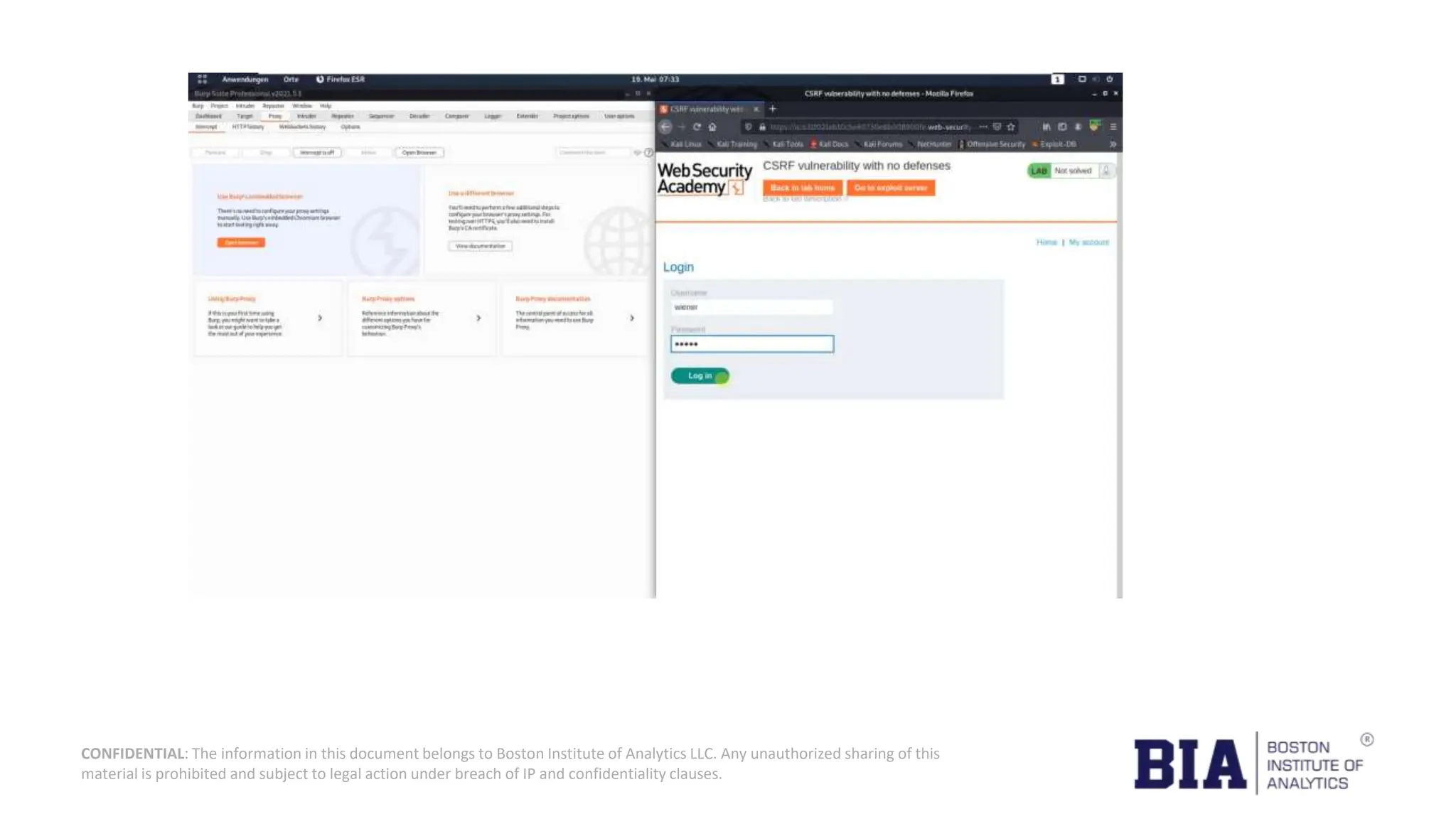Click the Firefox home icon
This screenshot has height=819, width=1456.
click(712, 127)
